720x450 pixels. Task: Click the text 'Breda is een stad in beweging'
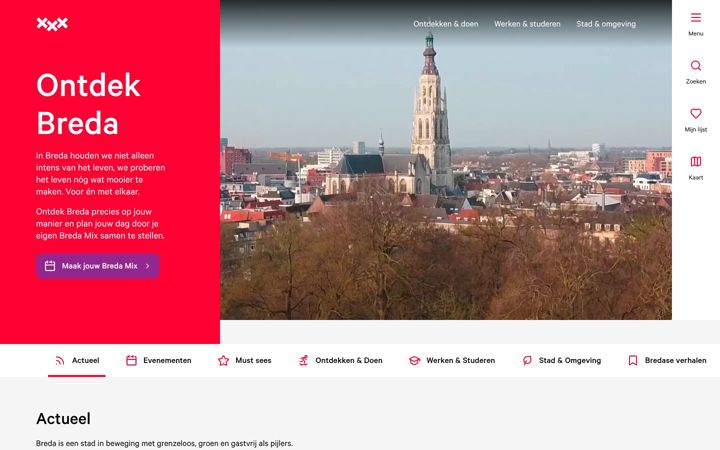click(164, 444)
